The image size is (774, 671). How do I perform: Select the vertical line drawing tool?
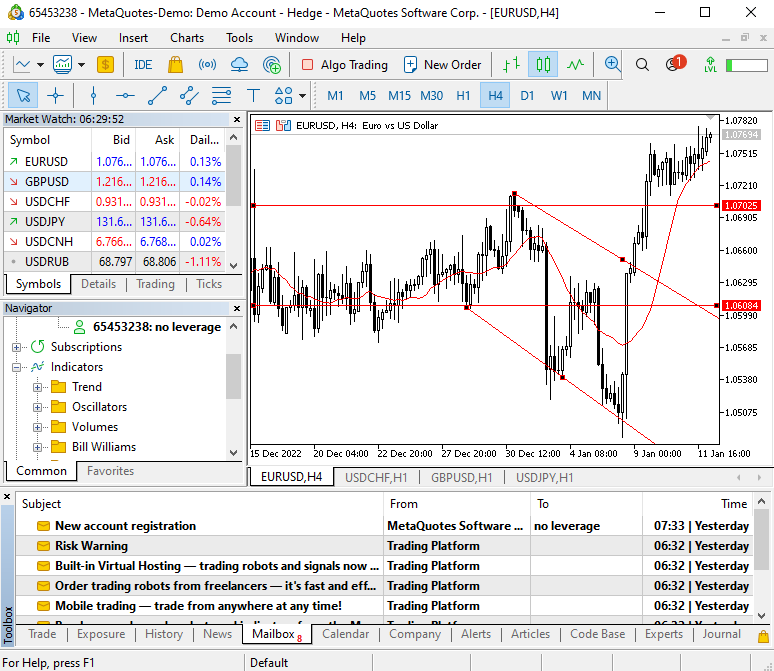(x=93, y=95)
